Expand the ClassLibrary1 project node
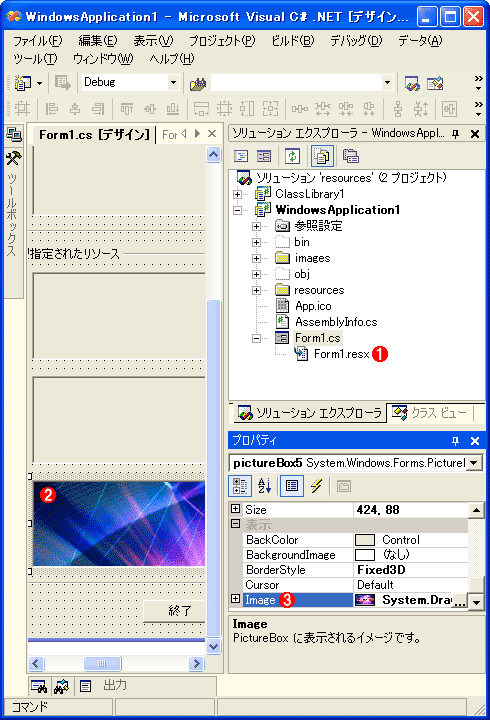This screenshot has height=720, width=490. point(237,194)
